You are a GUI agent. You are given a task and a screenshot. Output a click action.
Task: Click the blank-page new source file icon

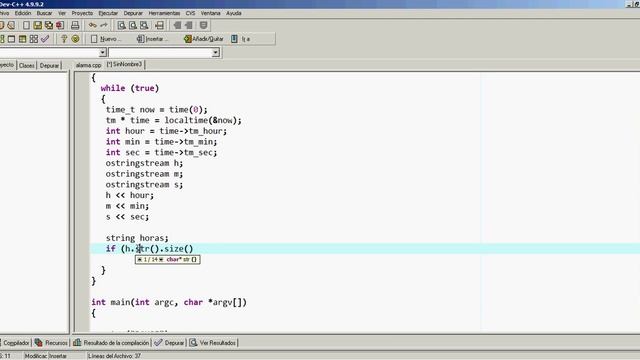26,25
